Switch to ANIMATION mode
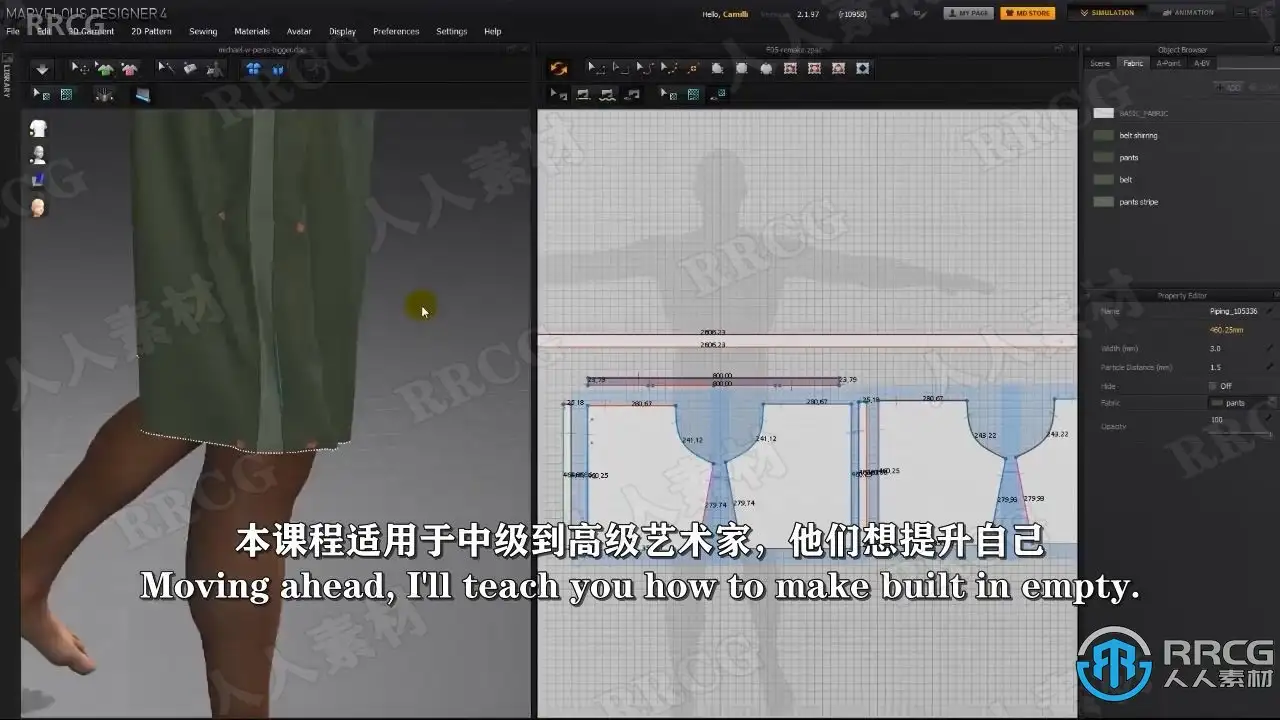The width and height of the screenshot is (1280, 720). pyautogui.click(x=1188, y=13)
